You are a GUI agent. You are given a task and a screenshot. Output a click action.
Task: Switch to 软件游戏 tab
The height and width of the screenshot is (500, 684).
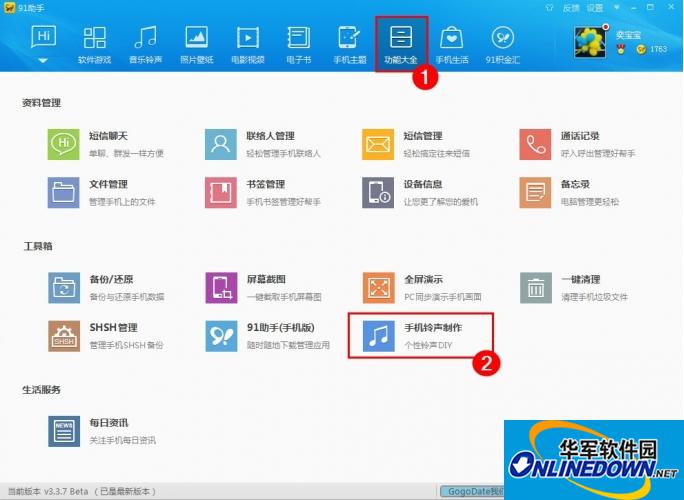coord(94,44)
